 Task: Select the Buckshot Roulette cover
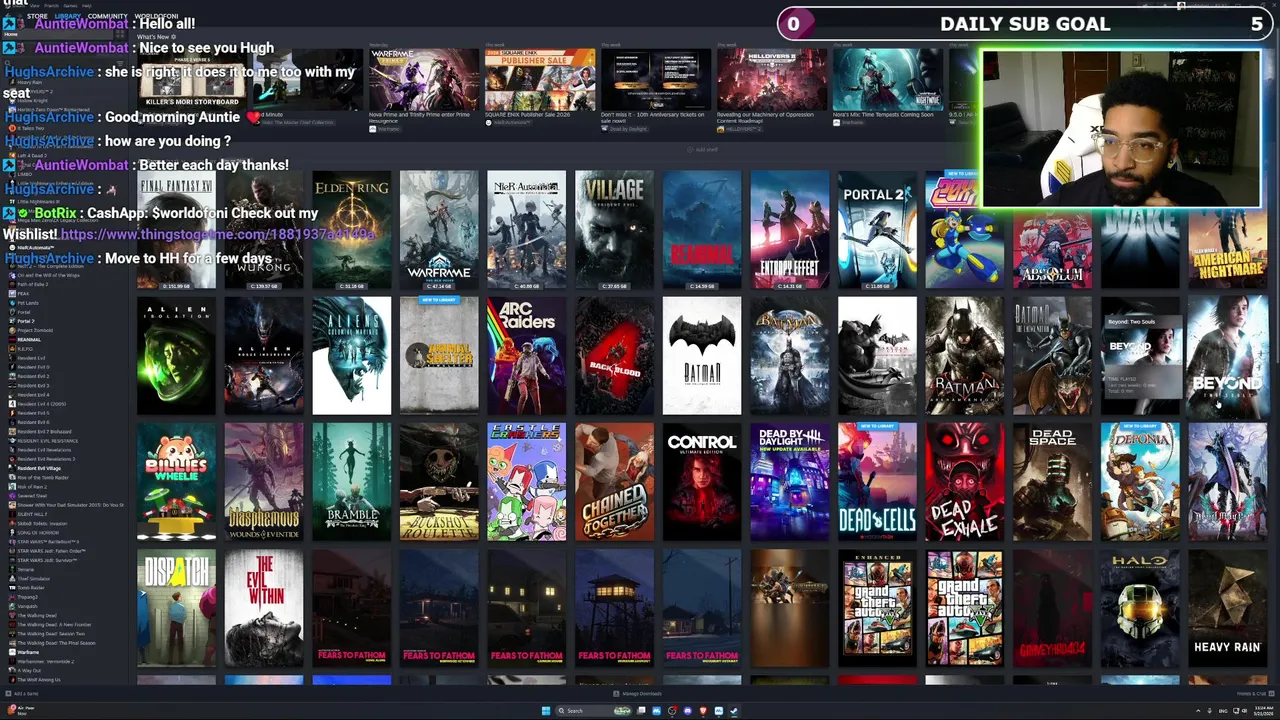click(x=439, y=481)
